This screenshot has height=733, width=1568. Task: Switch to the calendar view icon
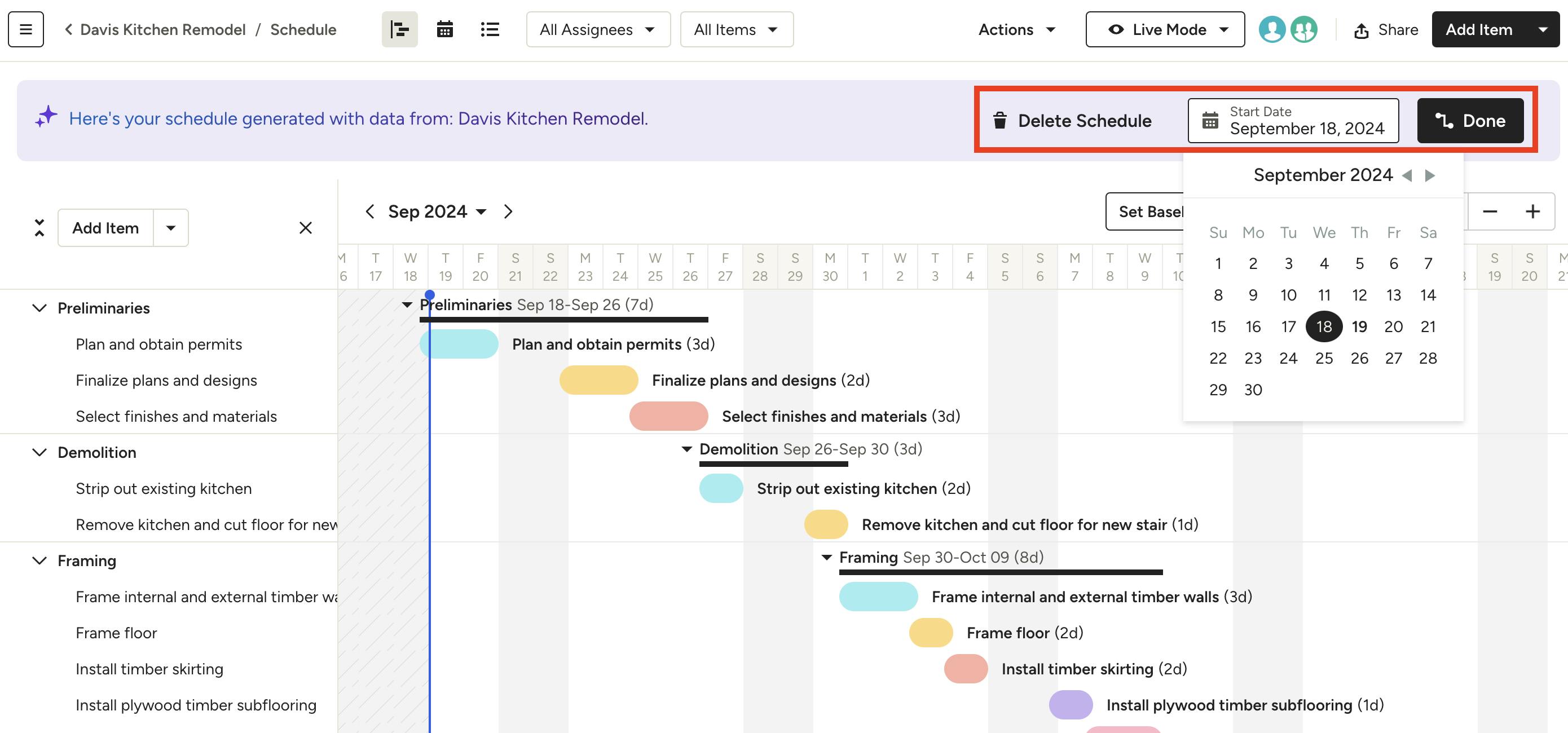[444, 29]
